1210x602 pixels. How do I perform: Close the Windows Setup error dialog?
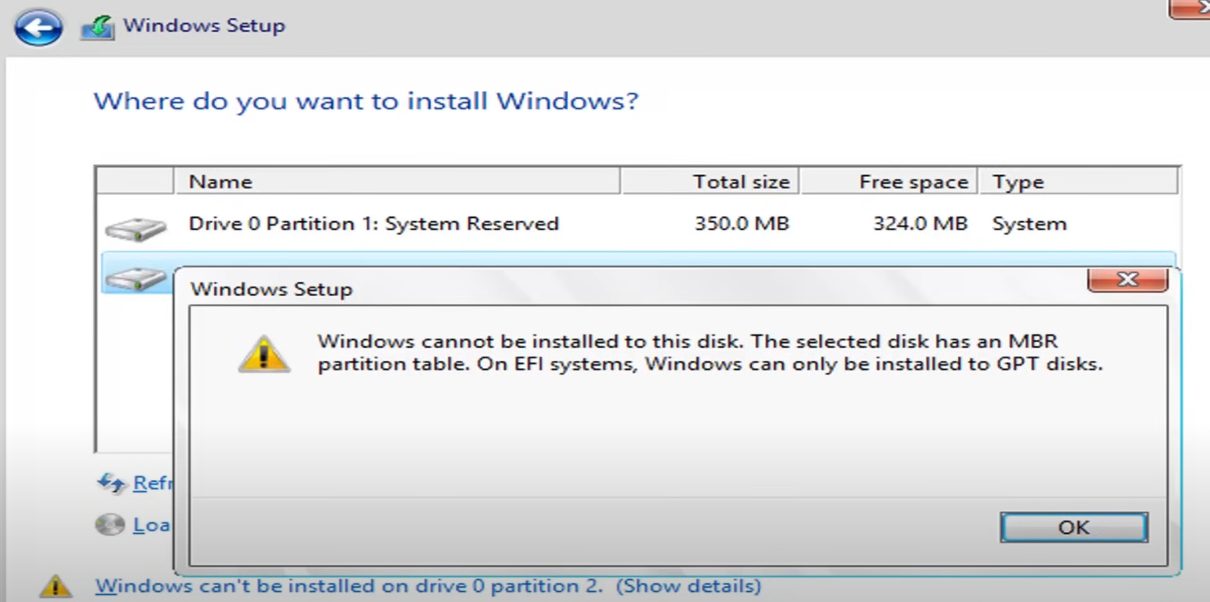1127,280
